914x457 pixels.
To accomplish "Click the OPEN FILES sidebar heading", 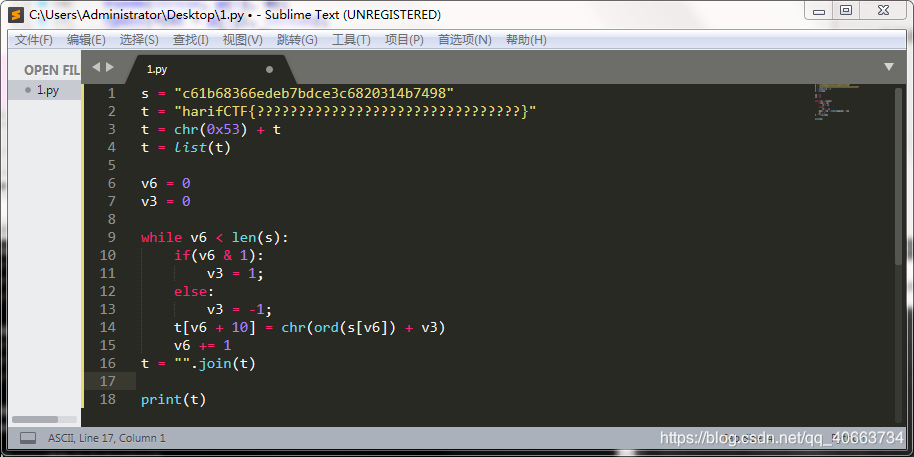I will coord(51,70).
